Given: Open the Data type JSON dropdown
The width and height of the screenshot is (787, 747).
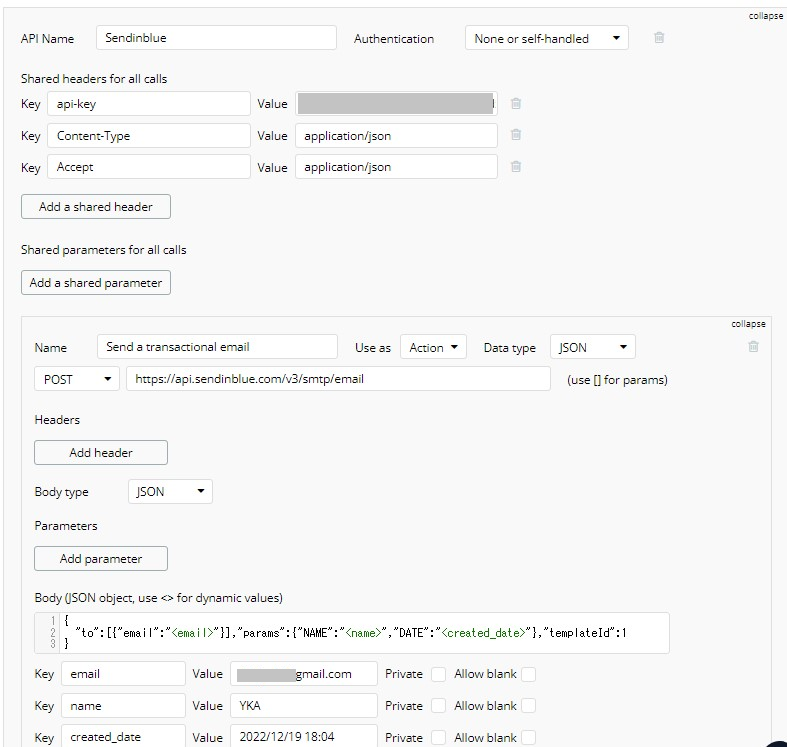Looking at the screenshot, I should 593,347.
